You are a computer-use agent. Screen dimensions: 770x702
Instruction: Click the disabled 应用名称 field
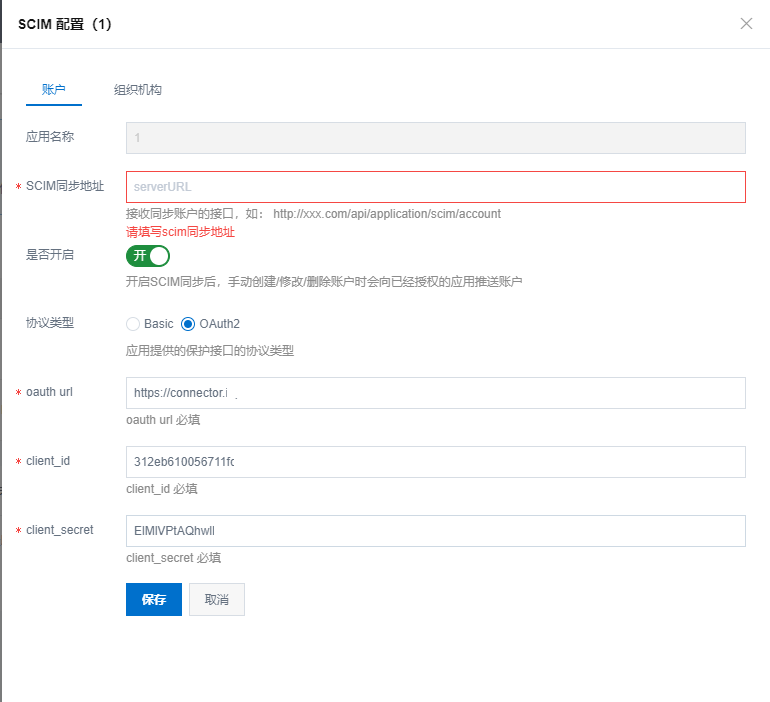pos(435,137)
